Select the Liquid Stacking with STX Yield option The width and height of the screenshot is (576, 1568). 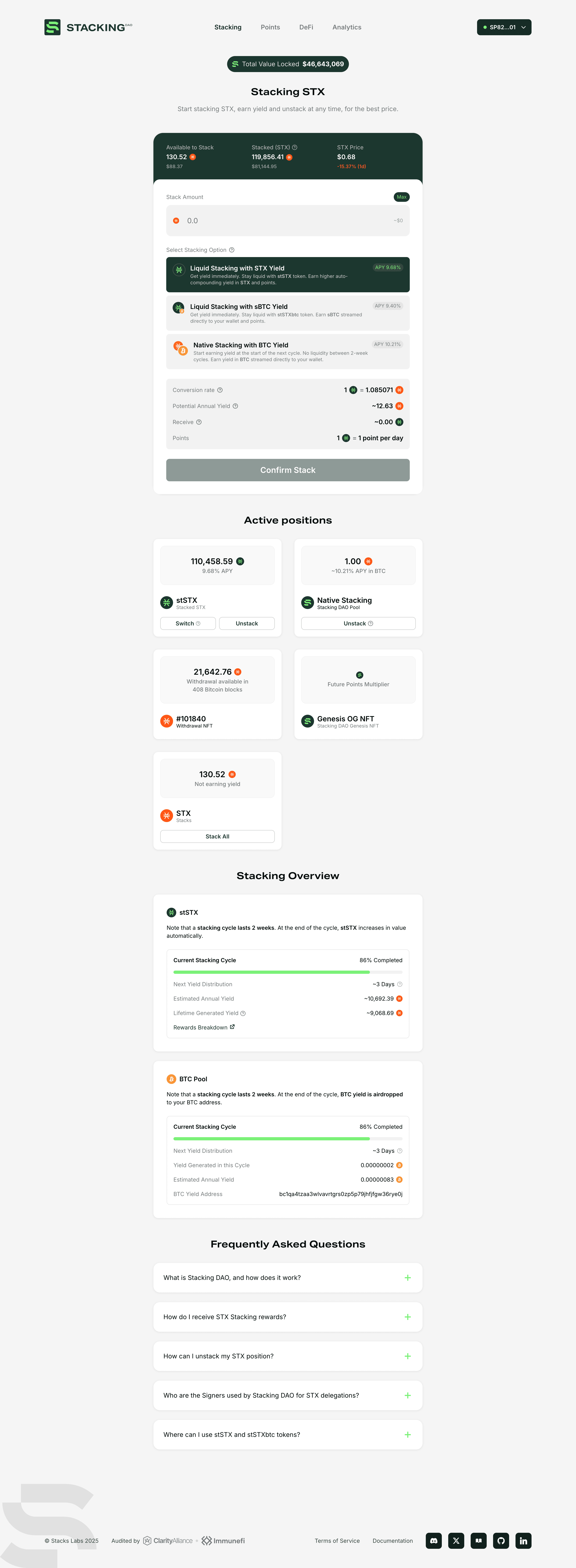pos(287,274)
